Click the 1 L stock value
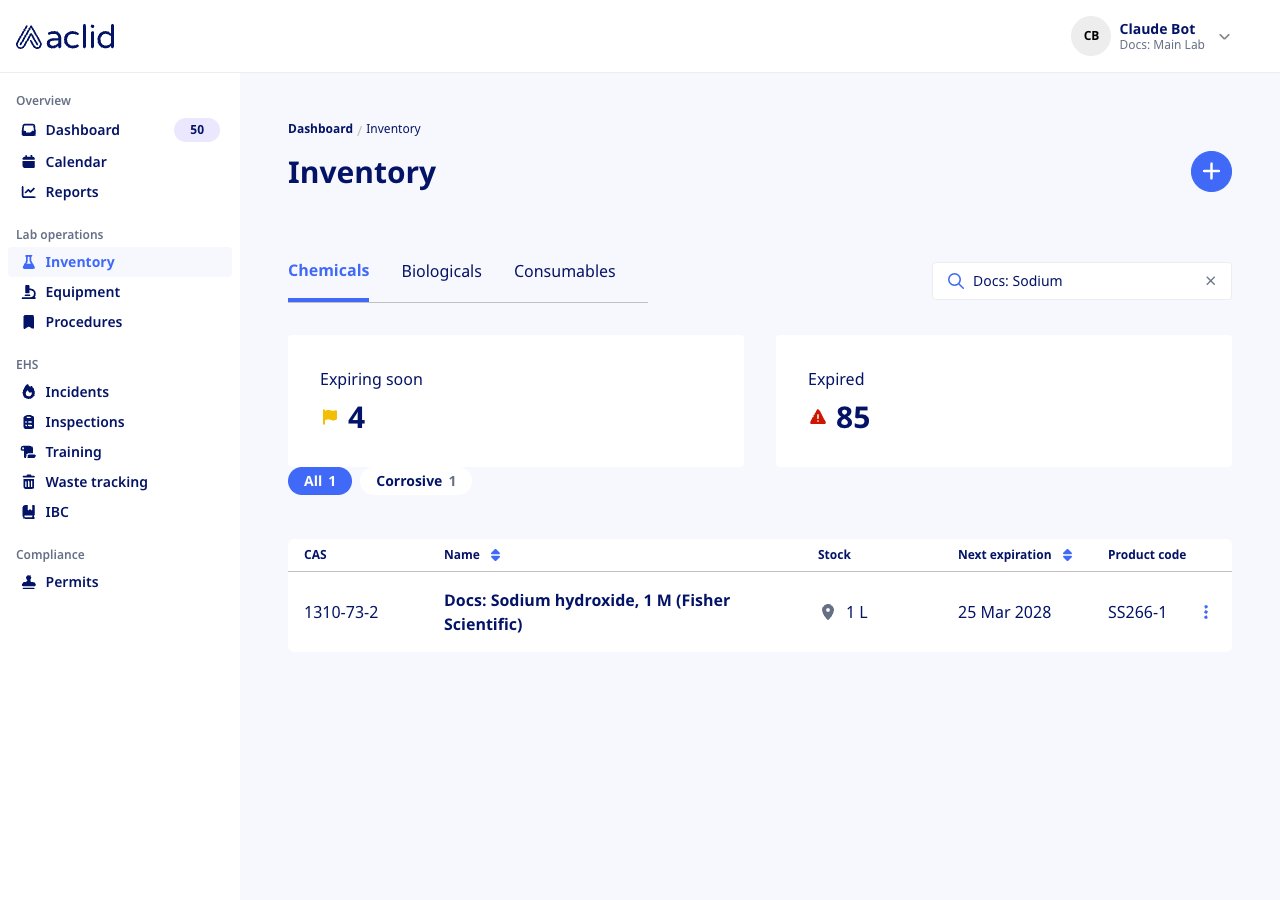Viewport: 1280px width, 900px height. [857, 612]
